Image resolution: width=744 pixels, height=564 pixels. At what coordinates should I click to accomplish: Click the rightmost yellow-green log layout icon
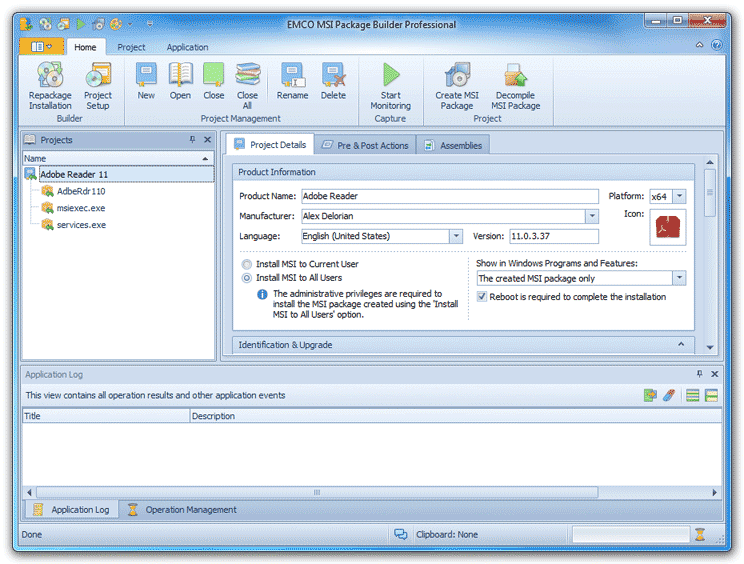click(711, 395)
